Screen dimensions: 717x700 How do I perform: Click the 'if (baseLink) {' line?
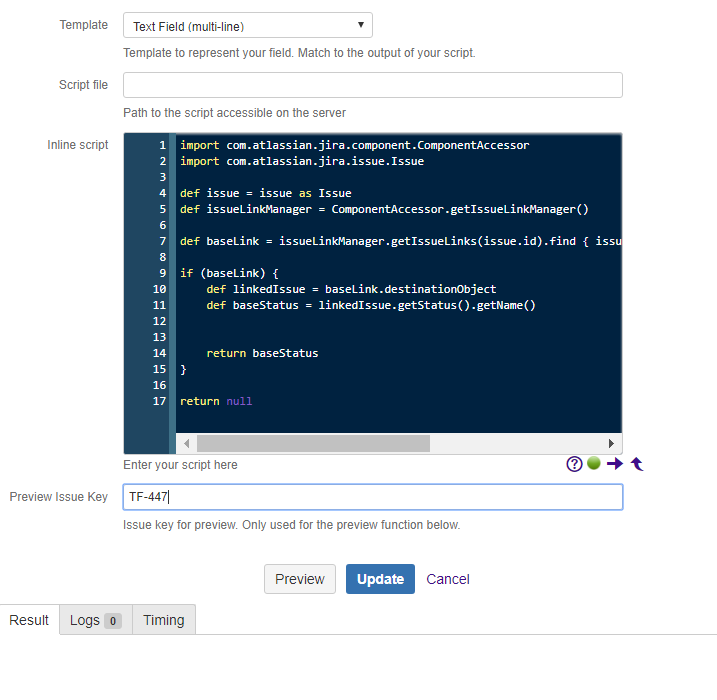click(229, 273)
